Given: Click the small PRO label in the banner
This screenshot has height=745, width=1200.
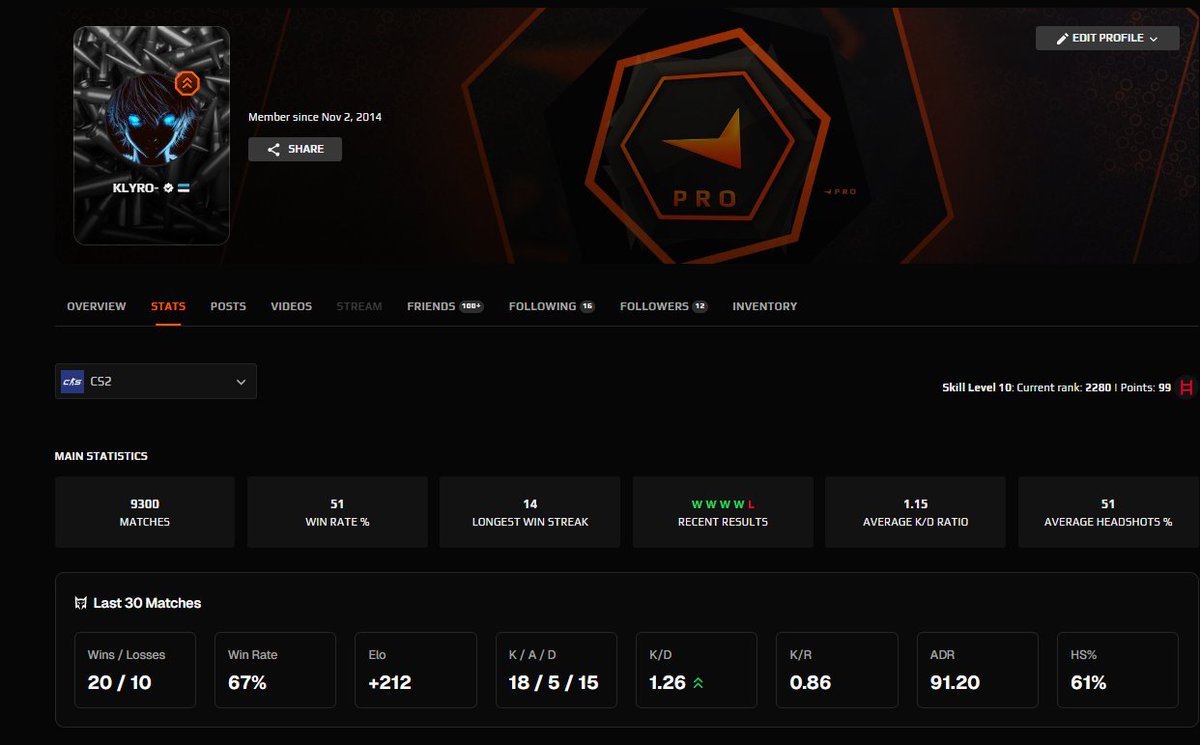Looking at the screenshot, I should click(841, 191).
